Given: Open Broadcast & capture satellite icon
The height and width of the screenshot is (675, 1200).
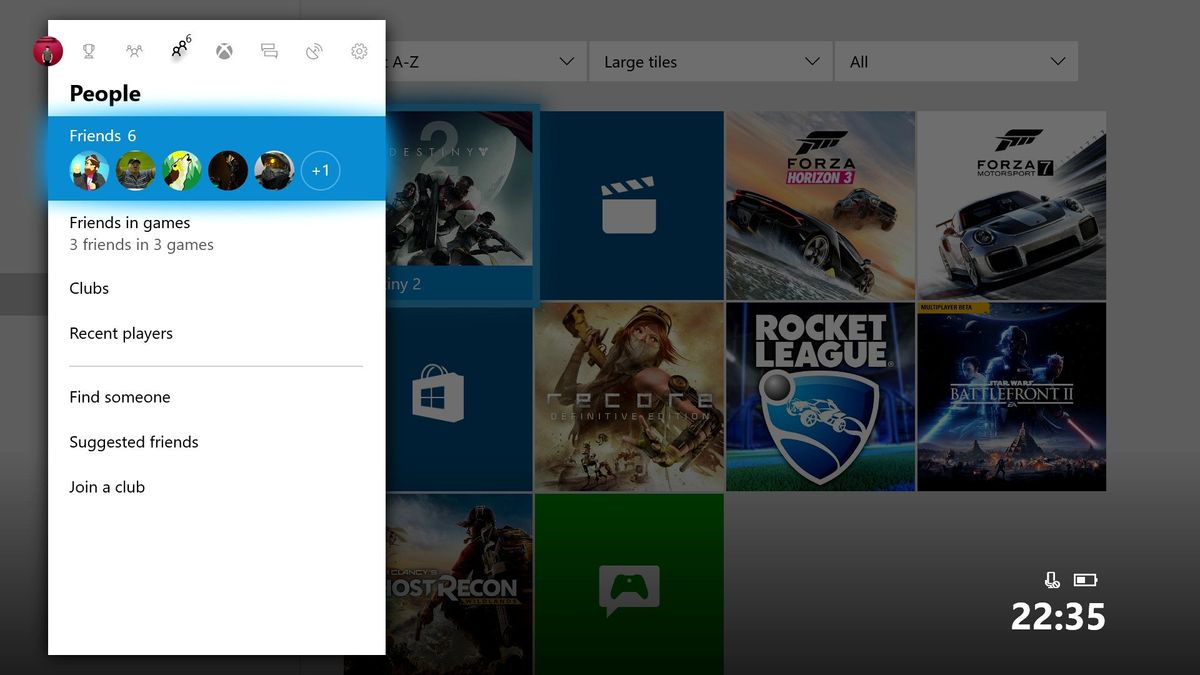Looking at the screenshot, I should pyautogui.click(x=314, y=51).
